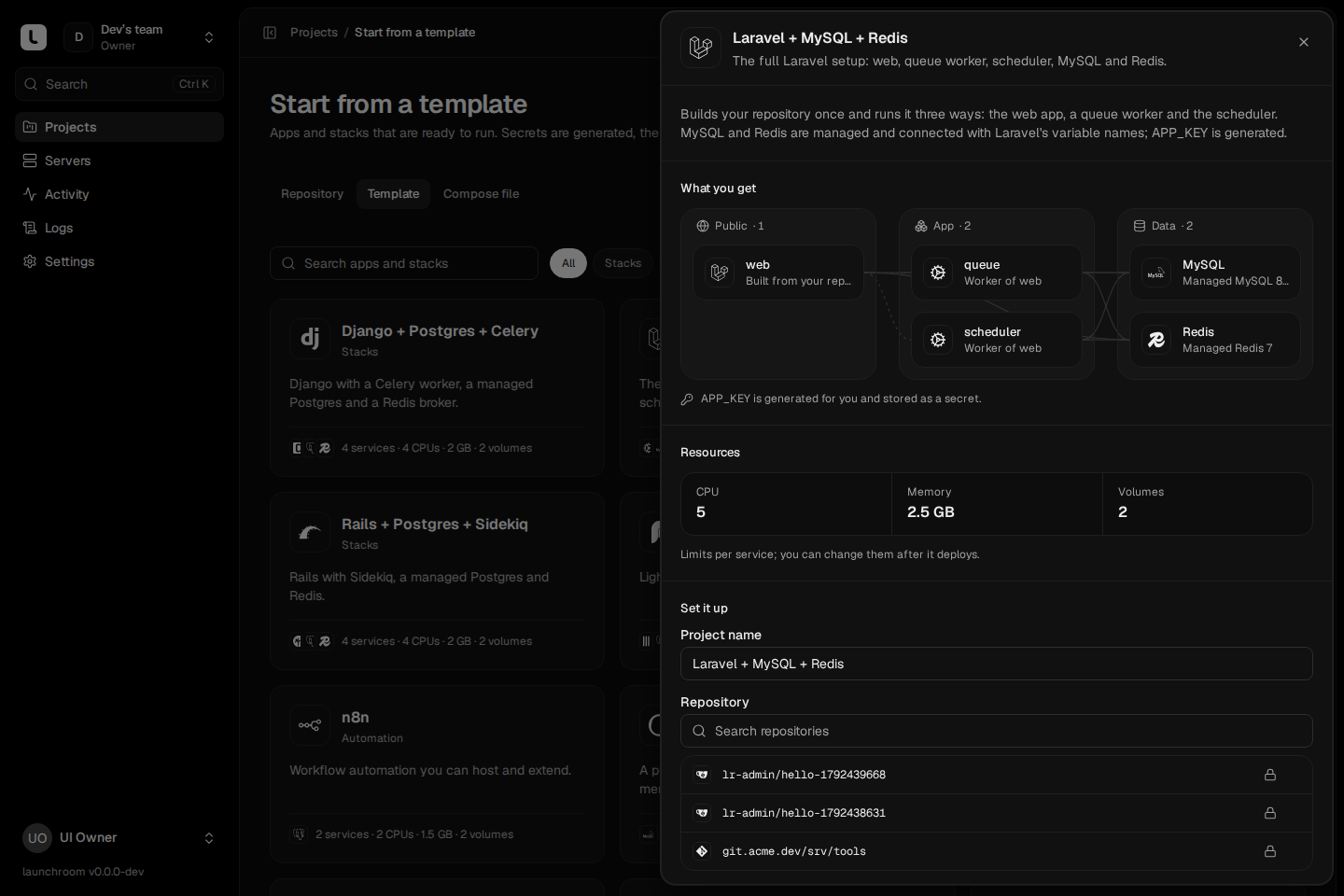The width and height of the screenshot is (1344, 896).
Task: Click lock icon for git.acme.dev/srv/tools
Action: pos(1270,851)
